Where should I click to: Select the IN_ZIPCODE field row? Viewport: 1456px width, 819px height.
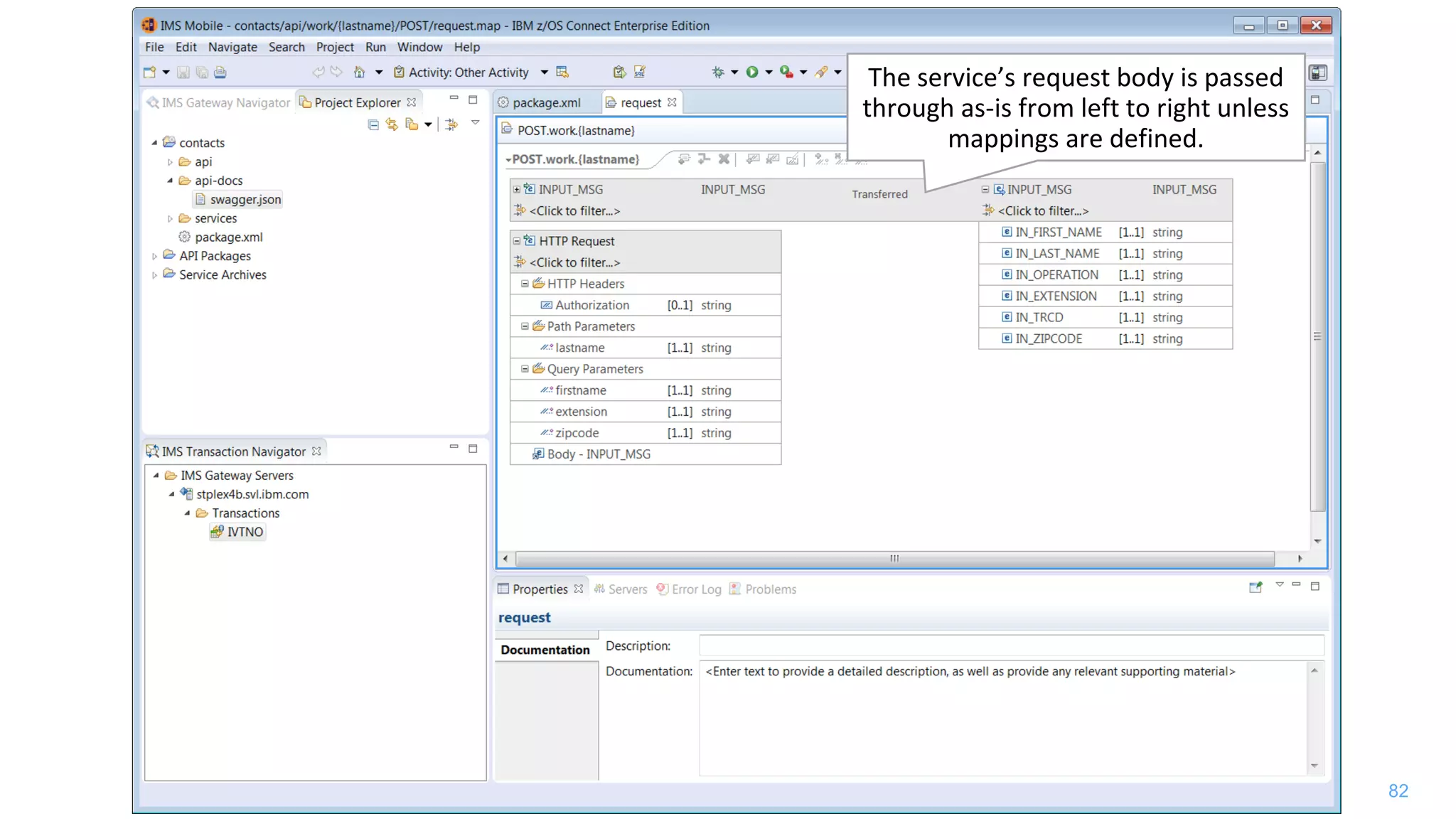click(x=1106, y=338)
